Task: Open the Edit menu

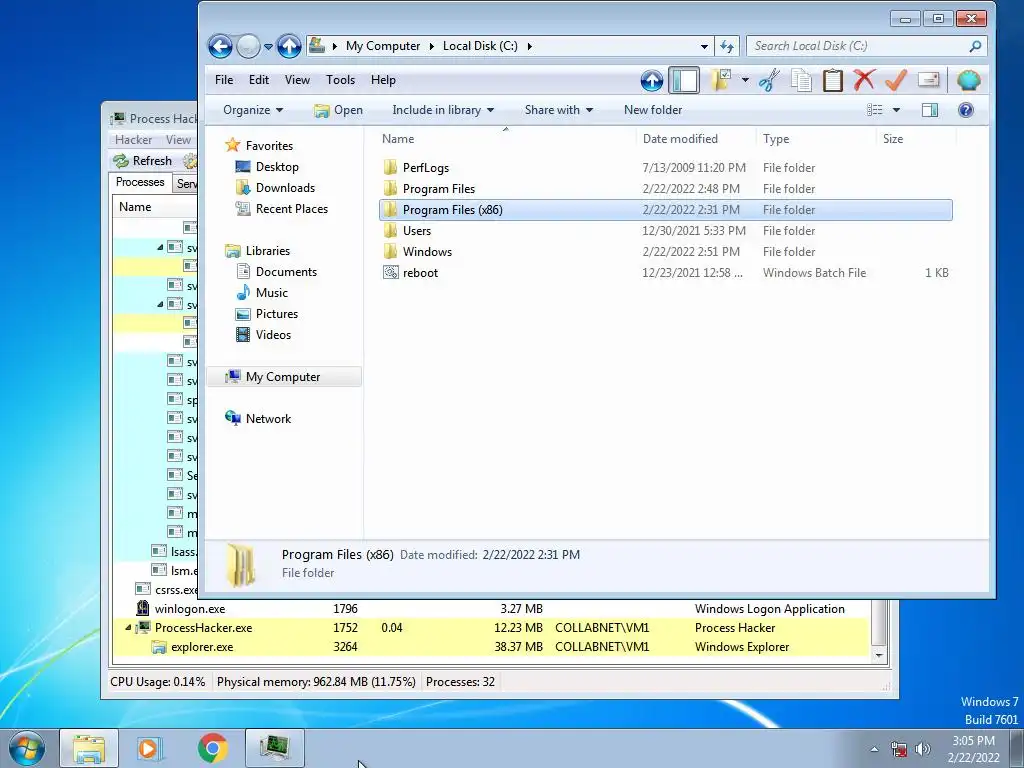Action: (259, 80)
